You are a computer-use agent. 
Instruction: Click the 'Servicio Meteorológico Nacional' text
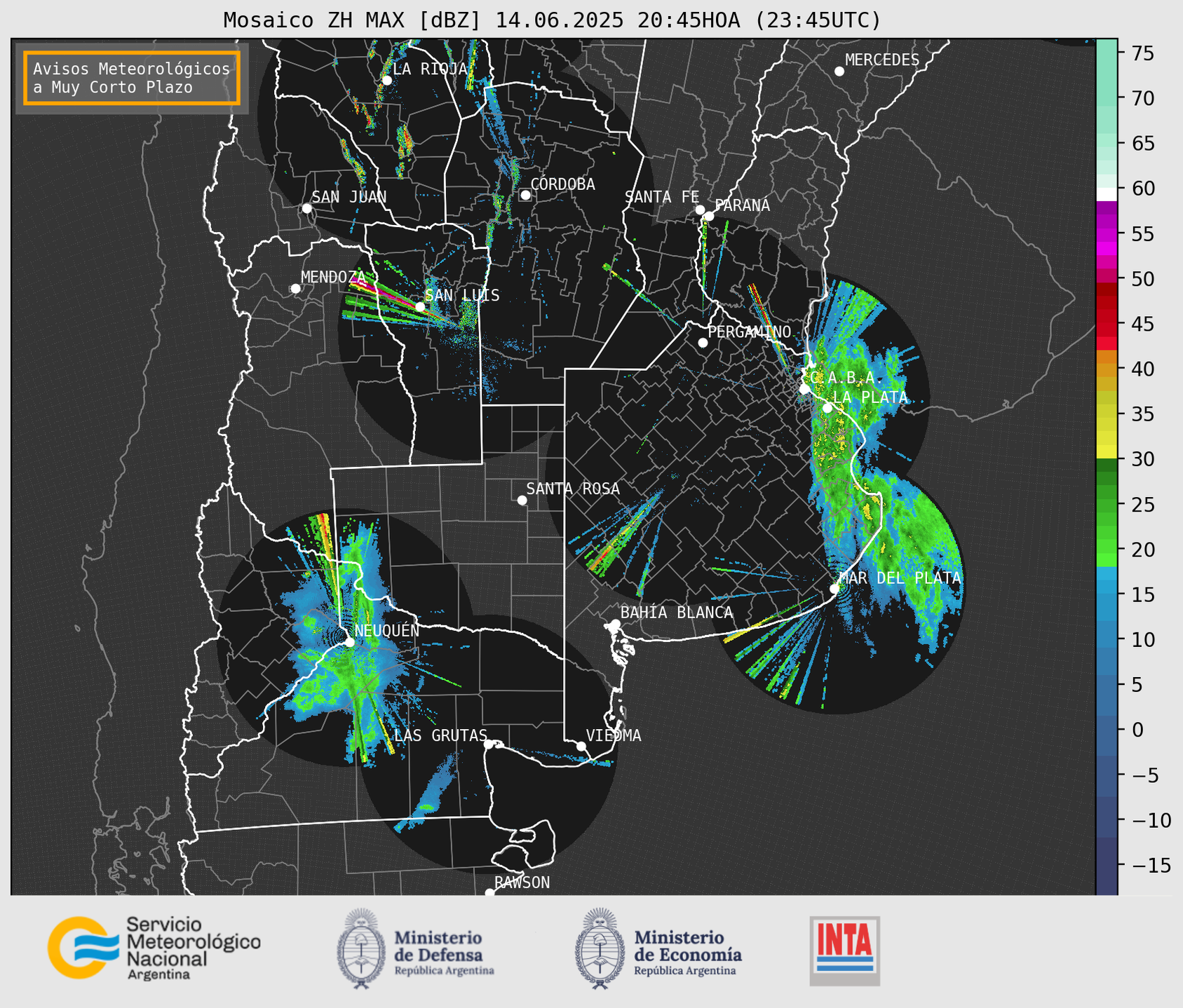[193, 942]
